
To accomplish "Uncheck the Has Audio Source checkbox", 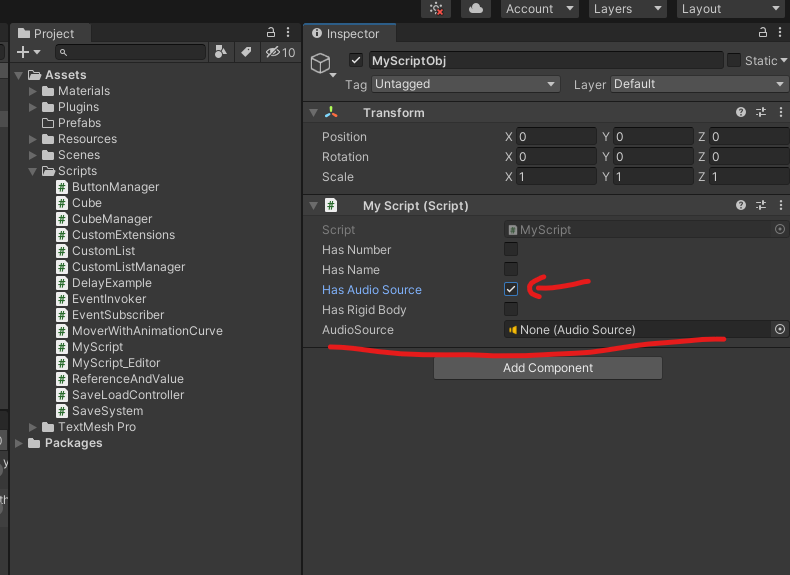I will 511,289.
